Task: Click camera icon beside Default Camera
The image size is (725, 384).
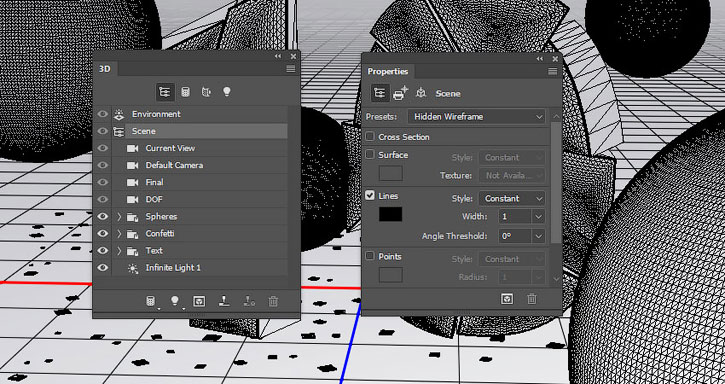Action: pyautogui.click(x=133, y=166)
